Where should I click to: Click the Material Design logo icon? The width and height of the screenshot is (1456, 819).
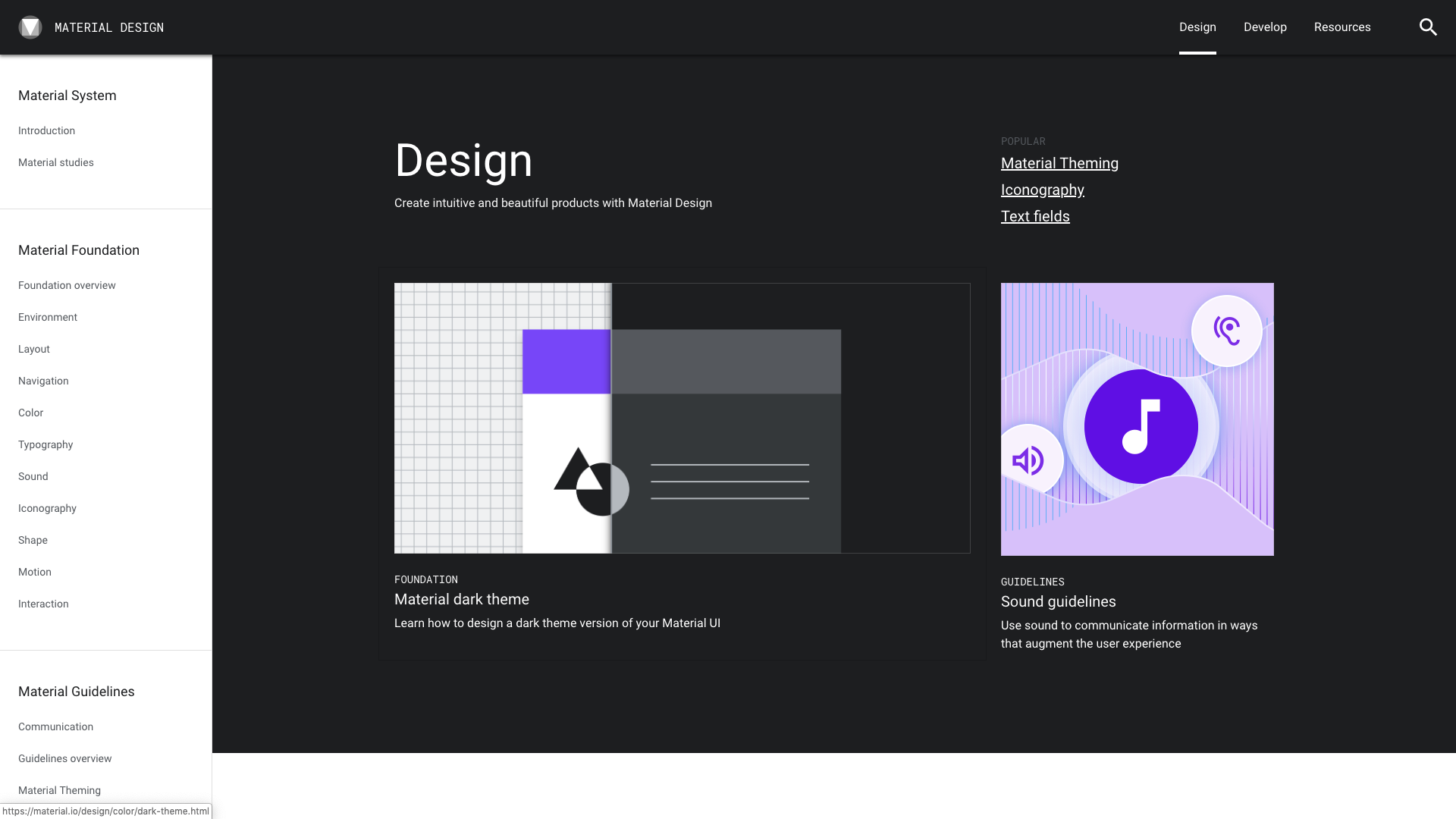click(30, 27)
